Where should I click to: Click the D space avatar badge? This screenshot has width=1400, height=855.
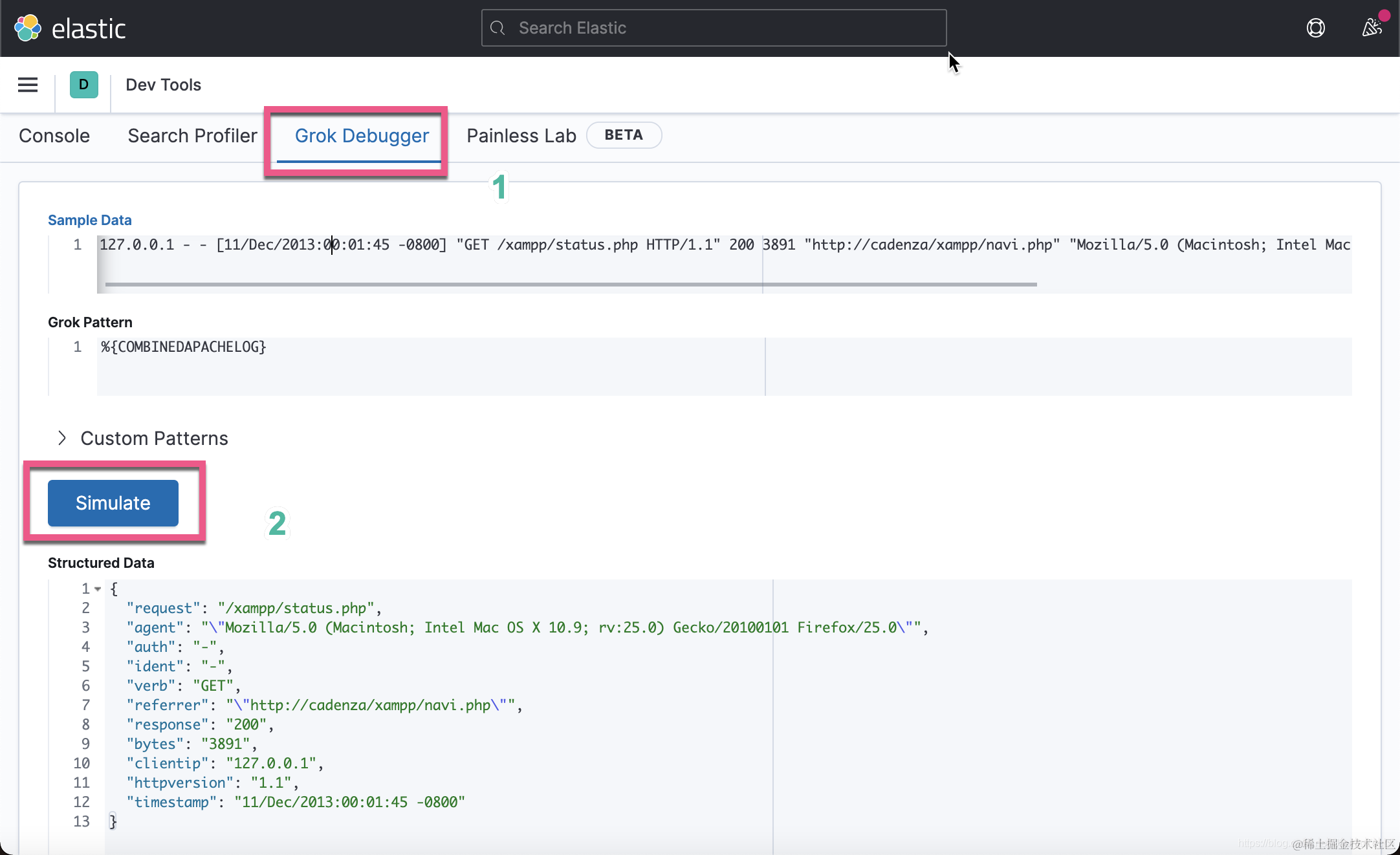click(83, 85)
